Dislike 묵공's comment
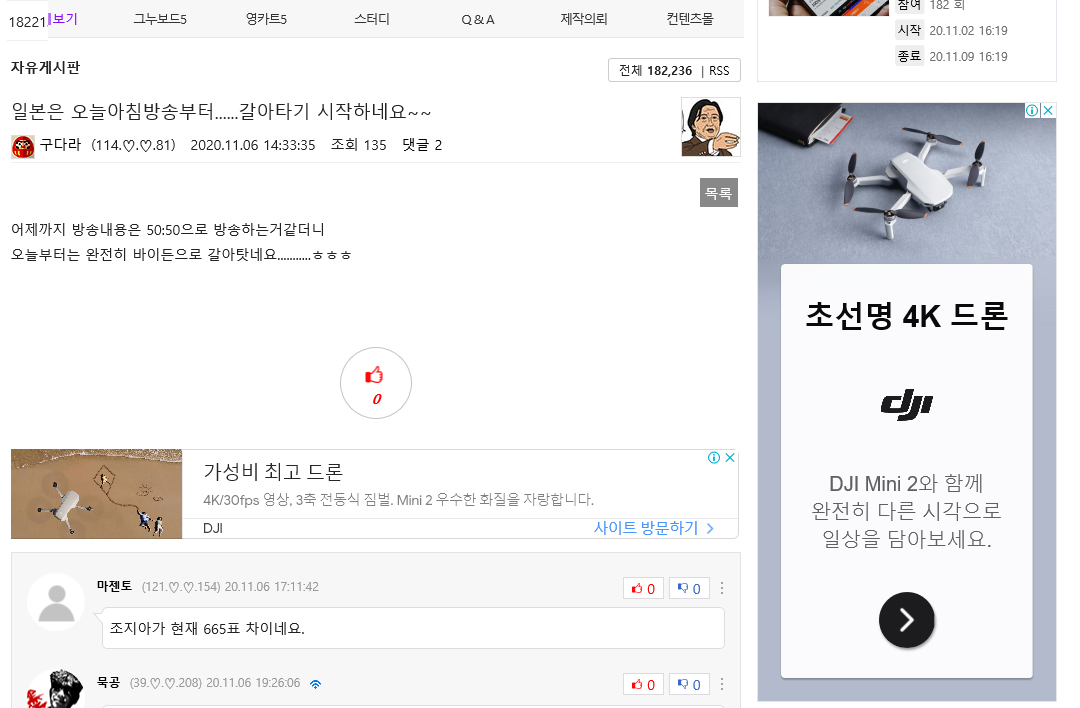The height and width of the screenshot is (708, 1080). pyautogui.click(x=689, y=684)
